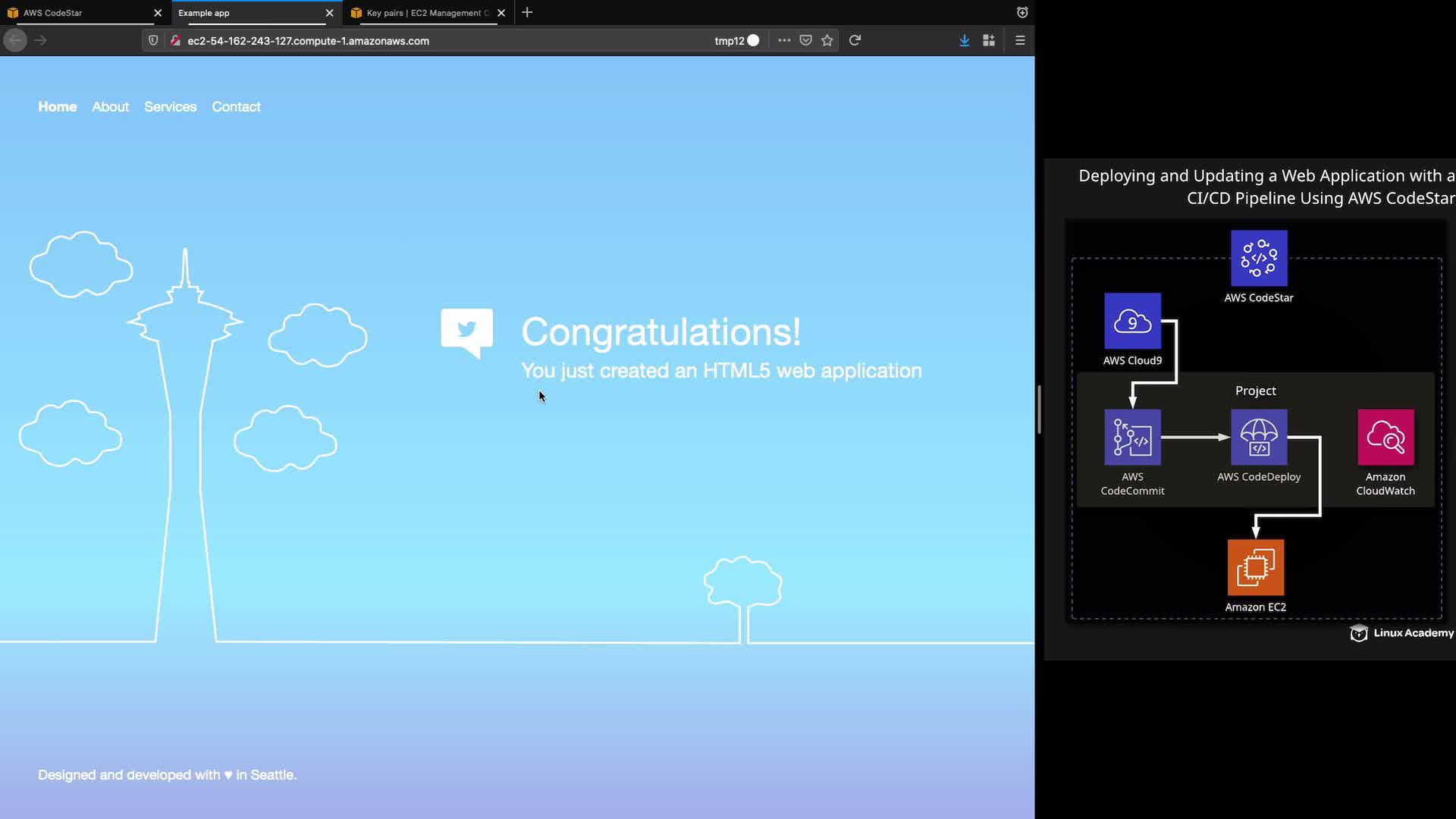Open the extensions grid icon in toolbar
The width and height of the screenshot is (1456, 819).
[x=989, y=40]
